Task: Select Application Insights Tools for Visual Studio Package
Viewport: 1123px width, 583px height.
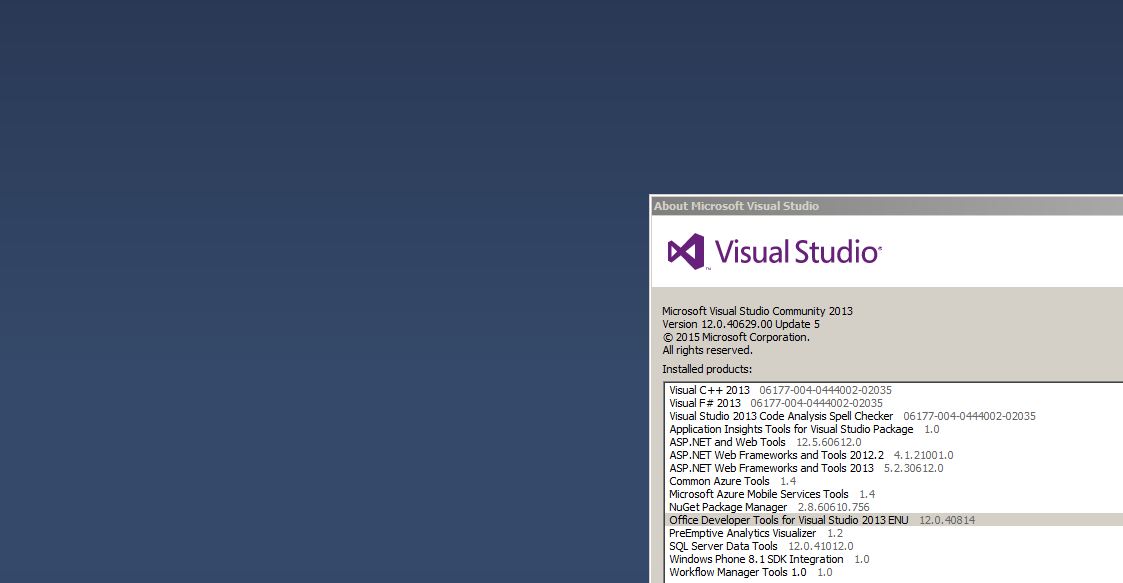Action: pos(894,429)
